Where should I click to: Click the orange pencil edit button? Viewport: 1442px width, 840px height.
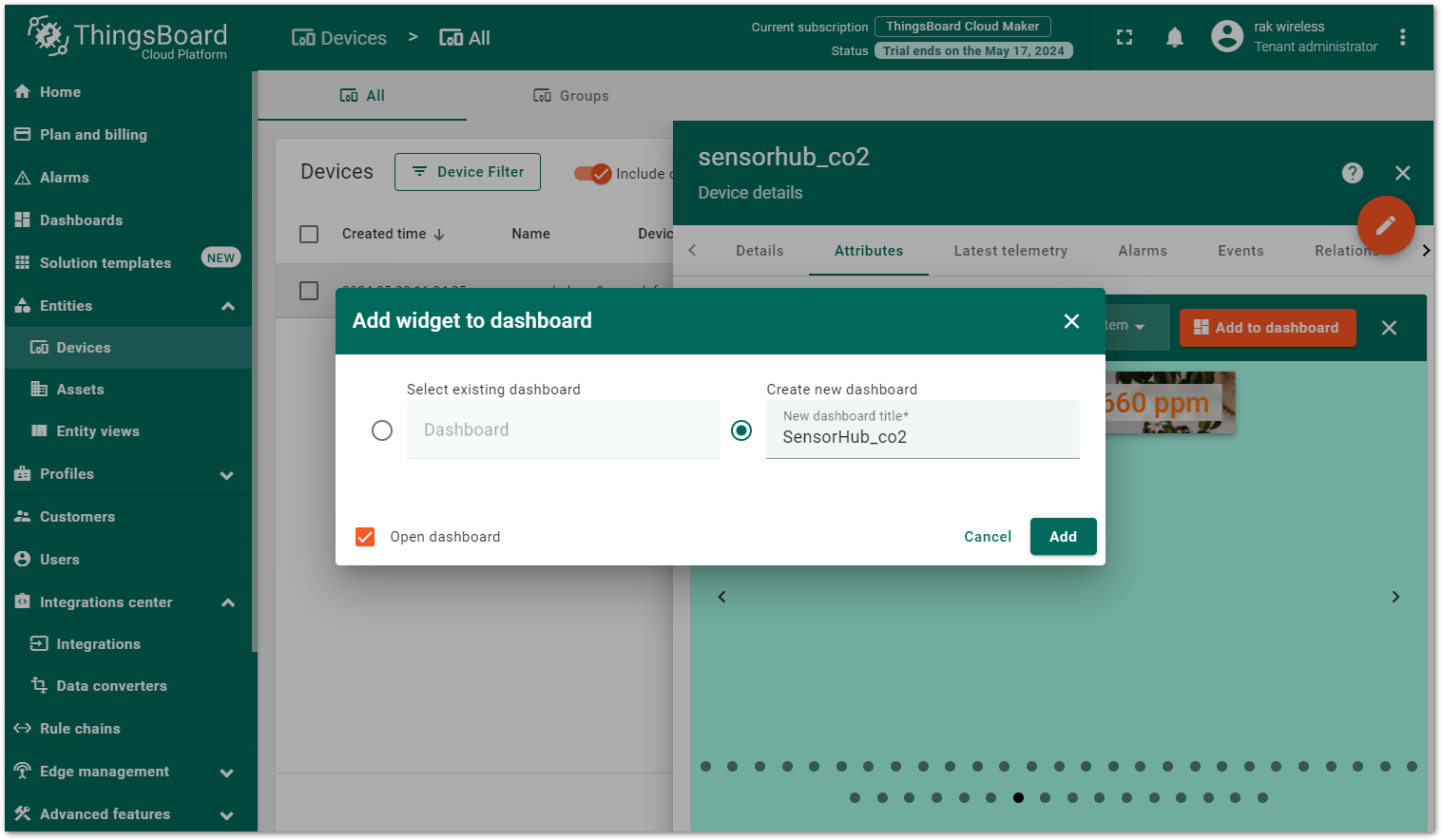pos(1386,225)
